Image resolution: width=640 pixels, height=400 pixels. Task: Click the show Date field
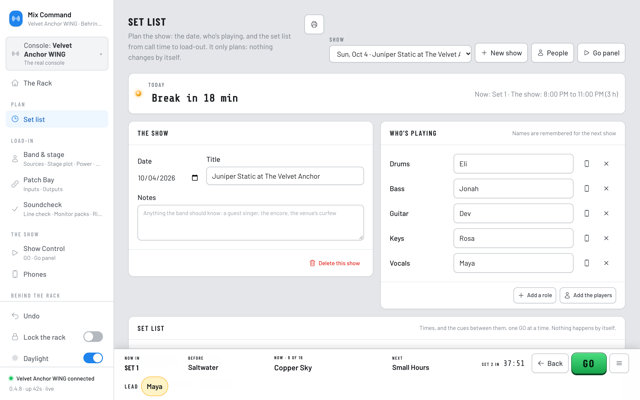pyautogui.click(x=168, y=178)
